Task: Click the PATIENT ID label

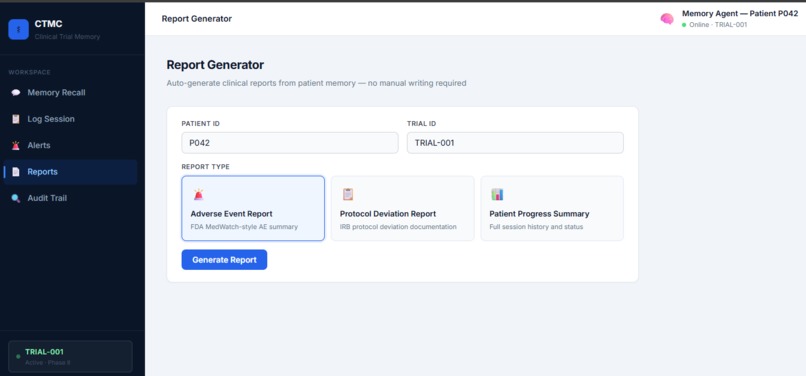Action: click(200, 123)
